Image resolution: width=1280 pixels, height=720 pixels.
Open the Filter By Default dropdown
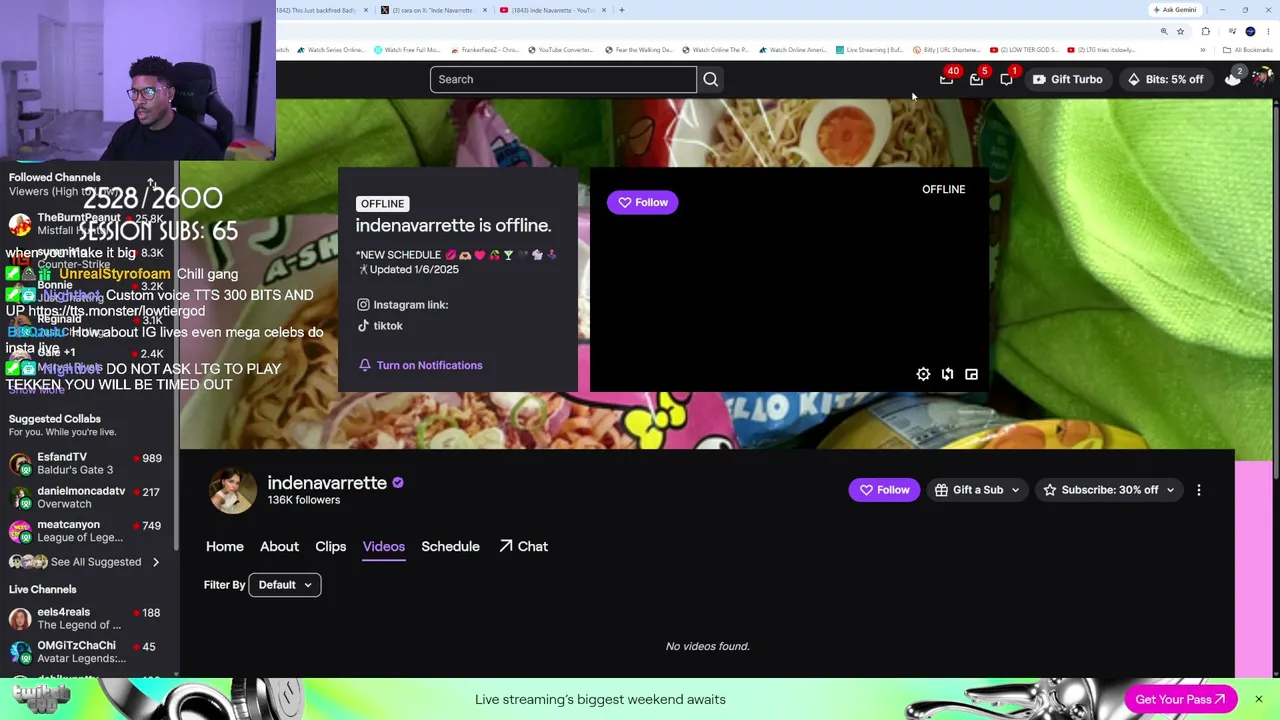[x=285, y=585]
